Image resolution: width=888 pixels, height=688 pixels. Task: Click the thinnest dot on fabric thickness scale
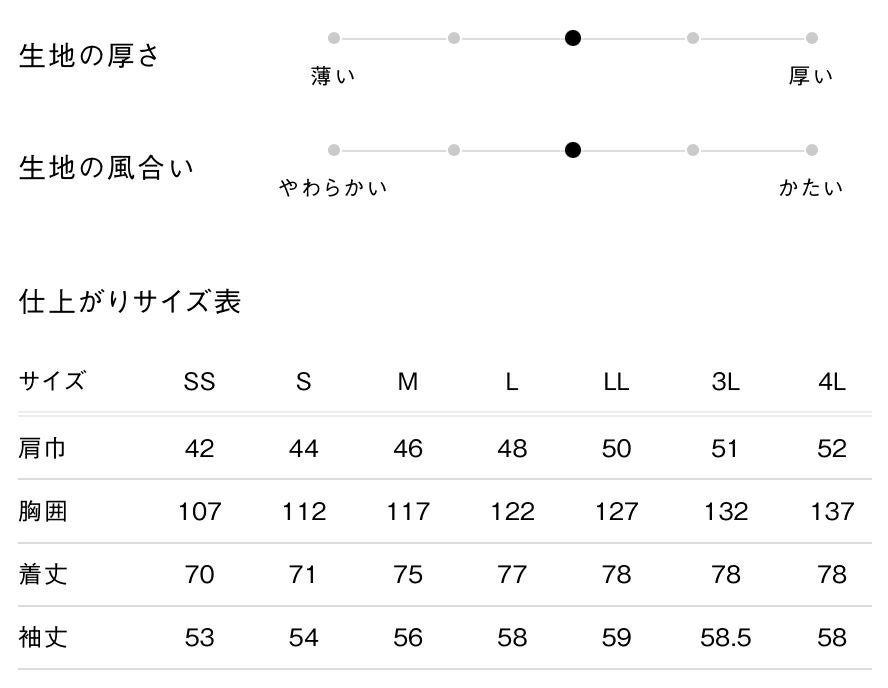[334, 39]
